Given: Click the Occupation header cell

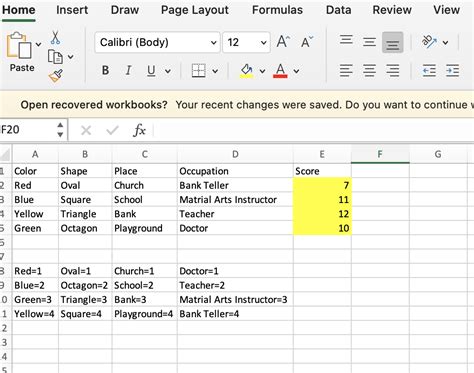Looking at the screenshot, I should pyautogui.click(x=235, y=171).
